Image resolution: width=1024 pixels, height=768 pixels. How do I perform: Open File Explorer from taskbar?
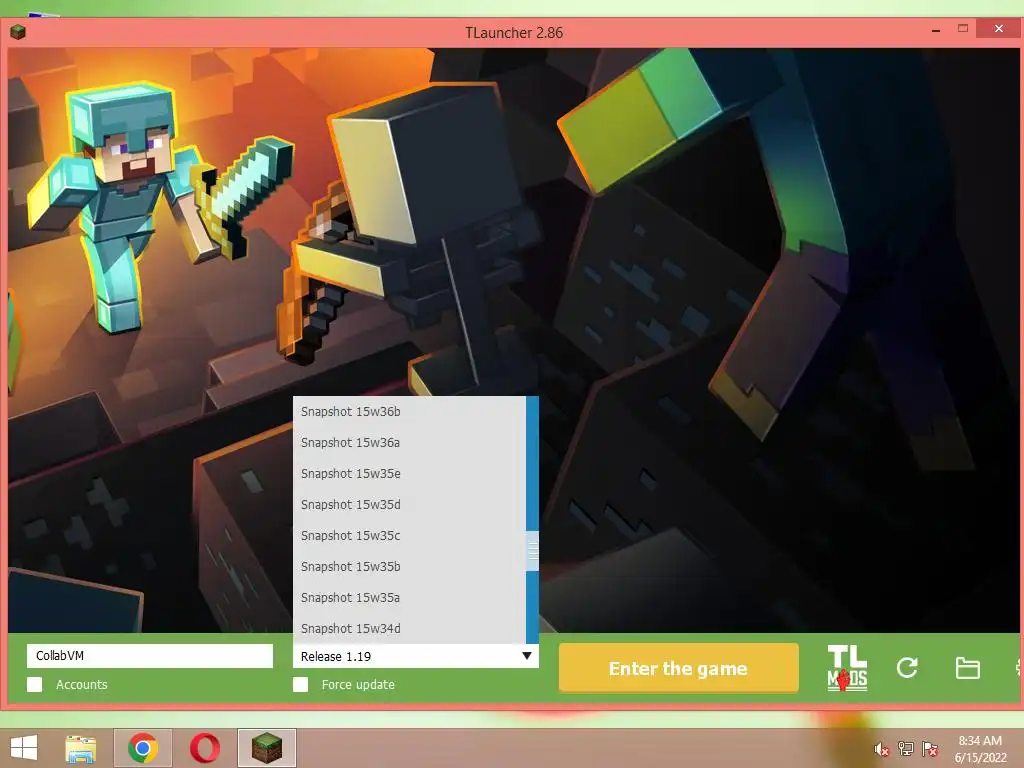81,748
